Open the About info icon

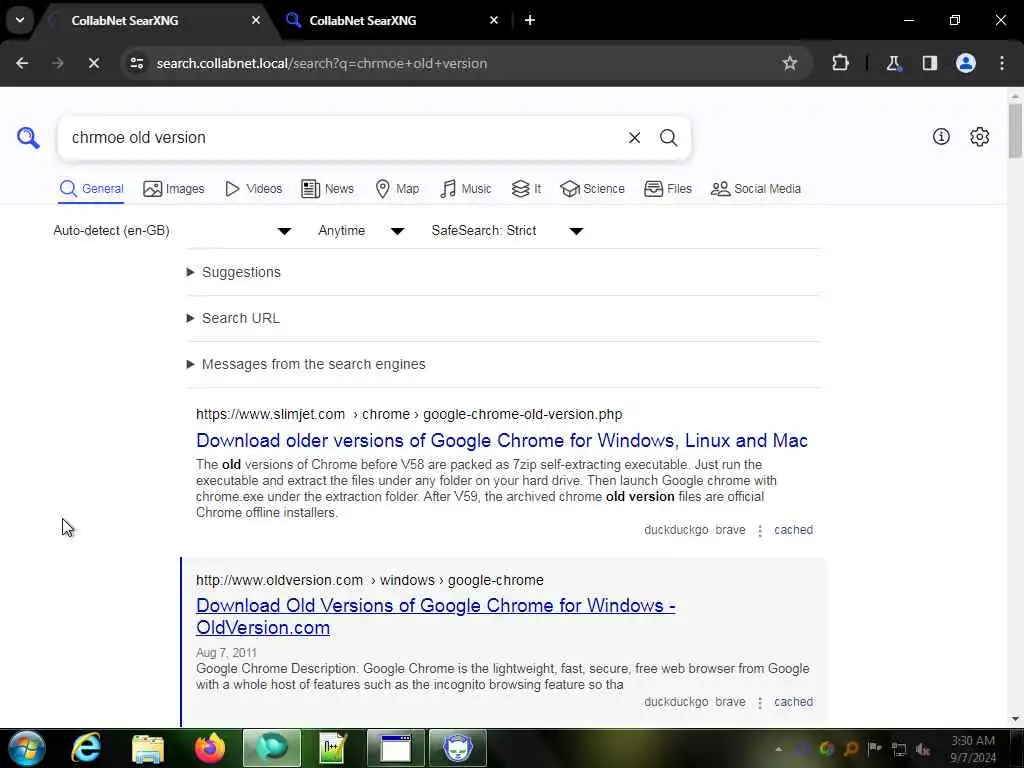[x=940, y=136]
